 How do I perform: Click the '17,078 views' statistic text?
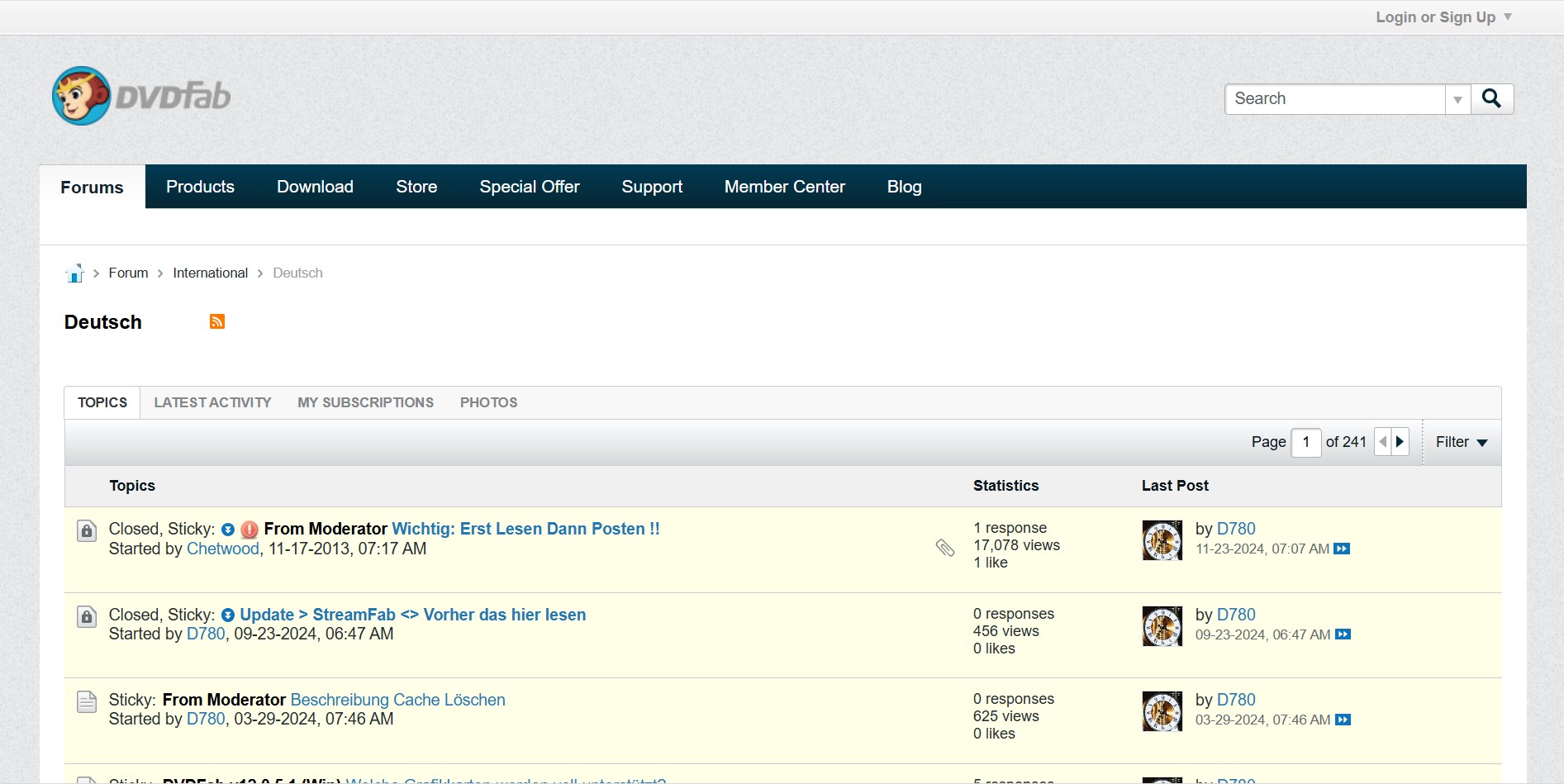click(1016, 545)
